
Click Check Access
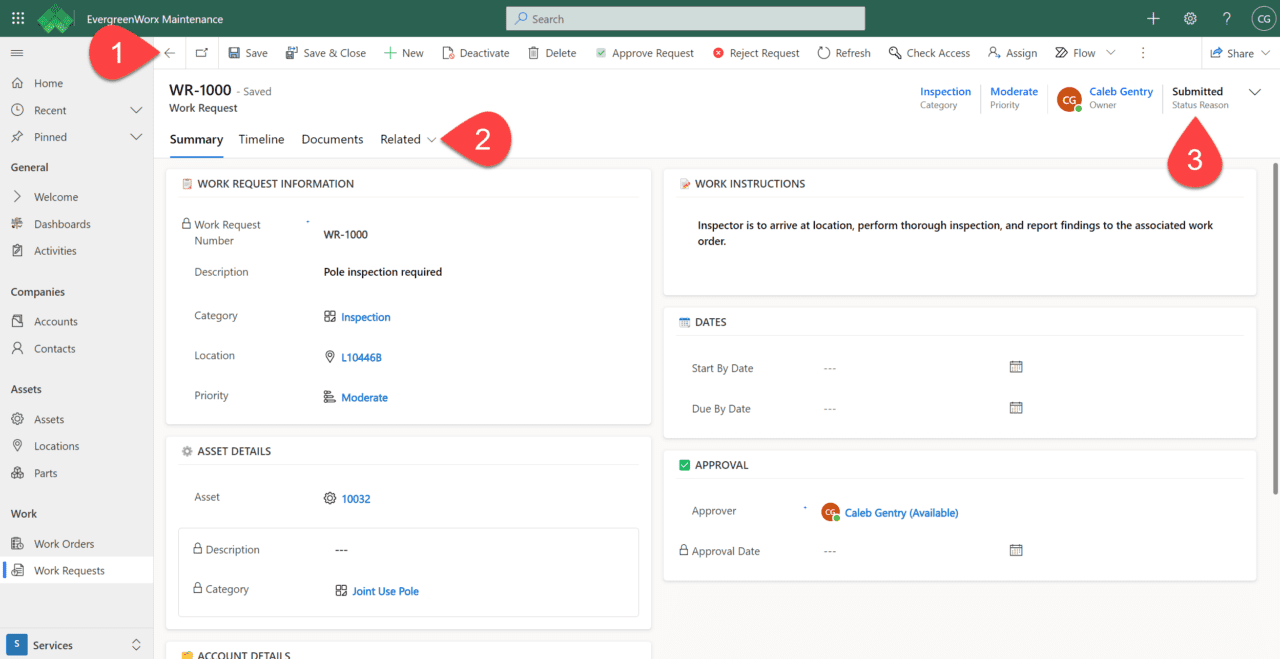[x=929, y=53]
